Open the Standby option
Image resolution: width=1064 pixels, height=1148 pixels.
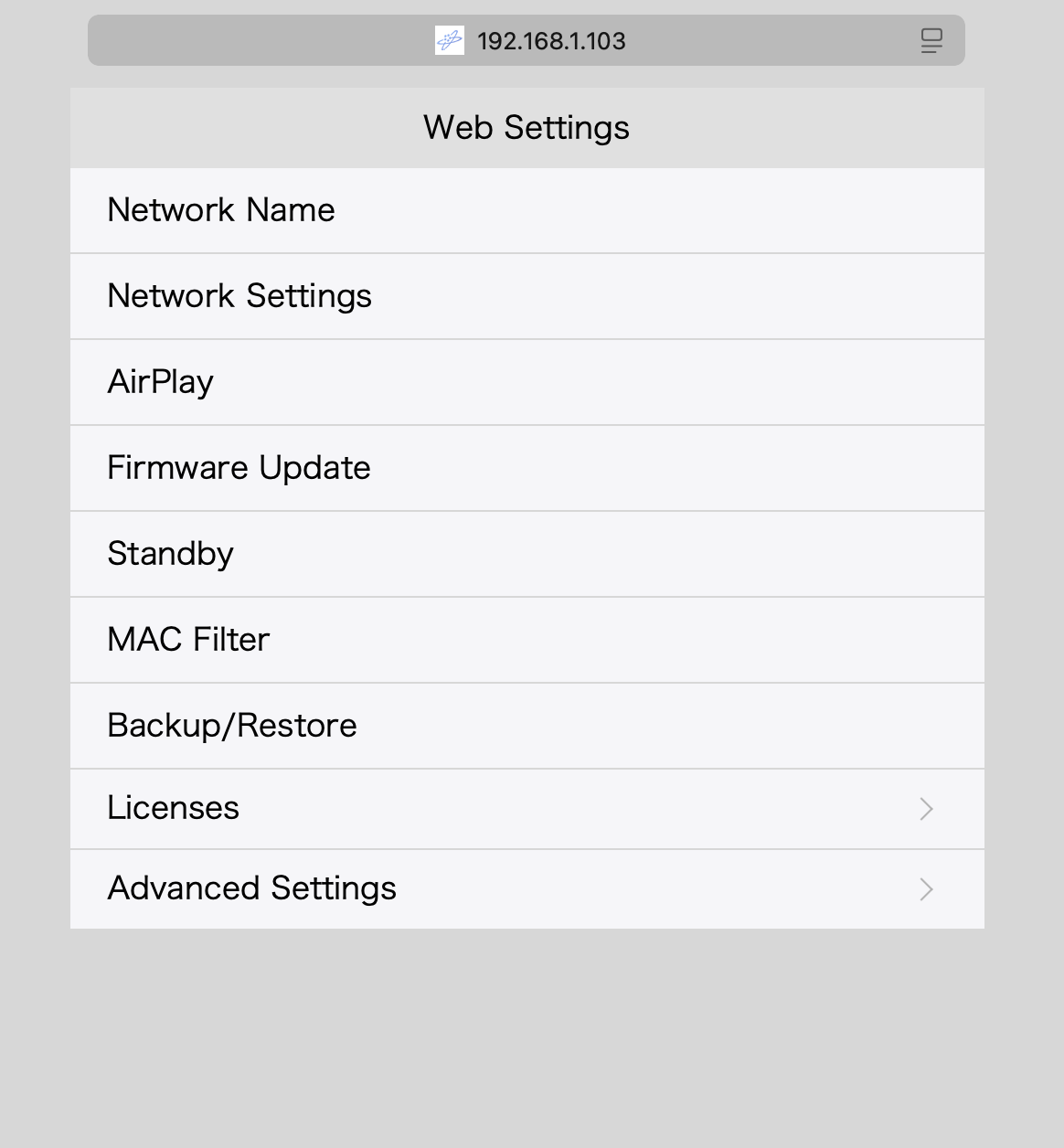click(171, 554)
